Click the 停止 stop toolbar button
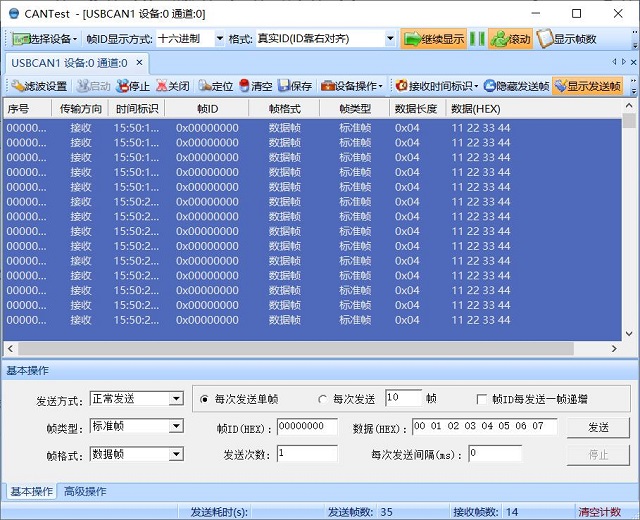 pyautogui.click(x=133, y=86)
